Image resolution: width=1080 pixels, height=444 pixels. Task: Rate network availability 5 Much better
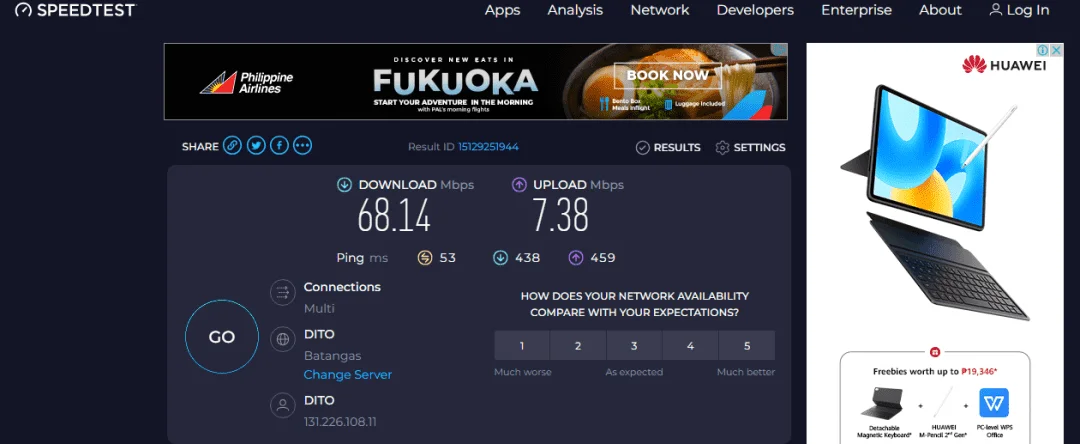tap(747, 346)
